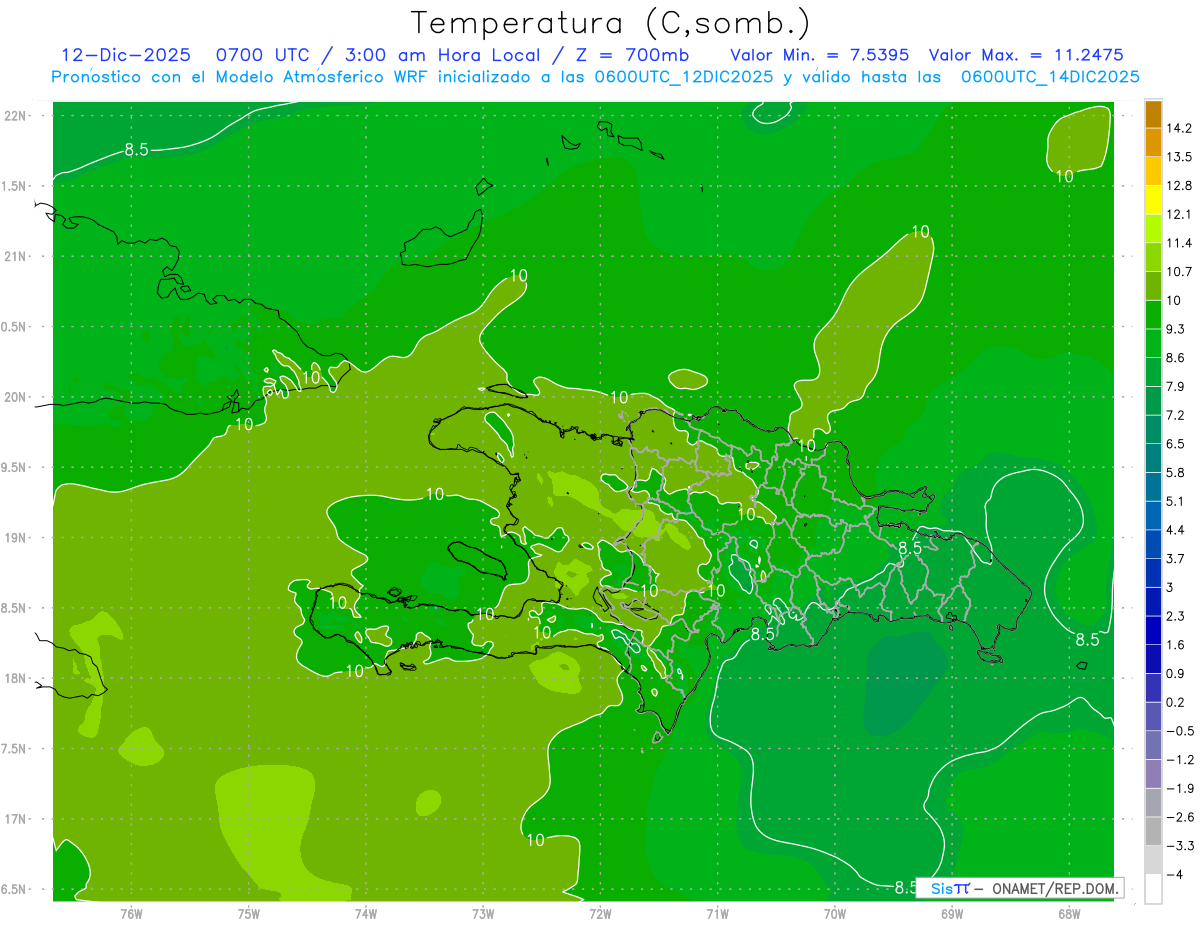Click the '11.4' color bar label
Image resolution: width=1200 pixels, height=927 pixels.
coord(1178,243)
